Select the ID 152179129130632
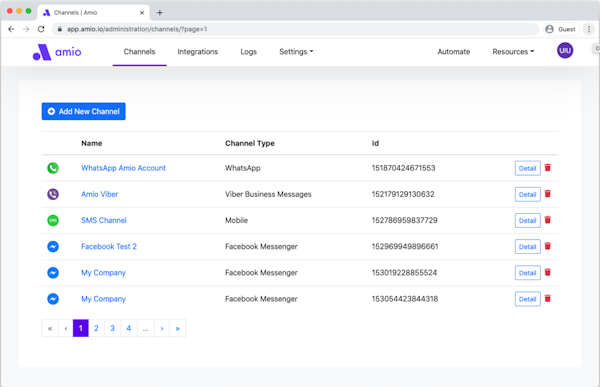Screen dimensions: 600x387 coord(403,194)
